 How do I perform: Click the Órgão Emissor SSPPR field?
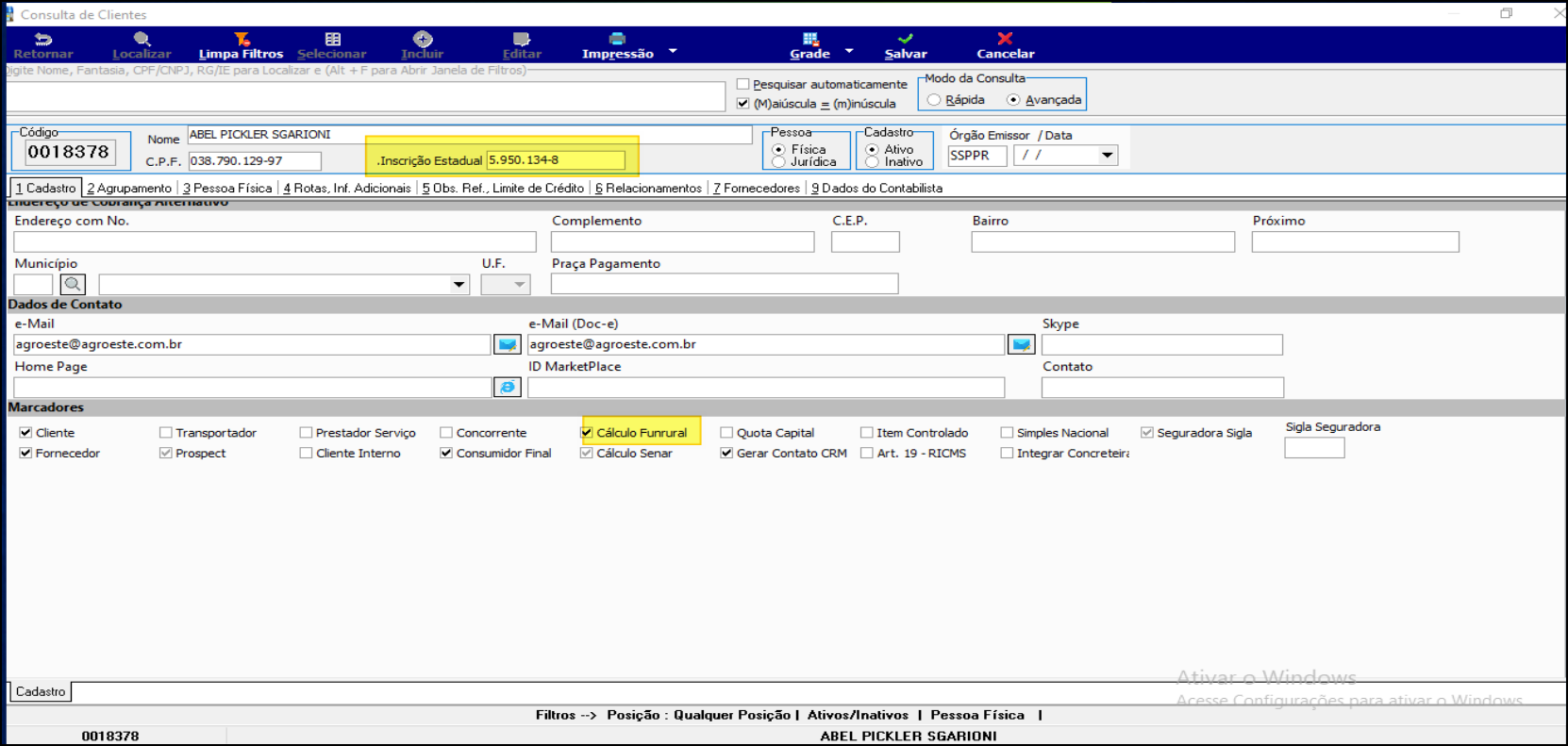[977, 156]
